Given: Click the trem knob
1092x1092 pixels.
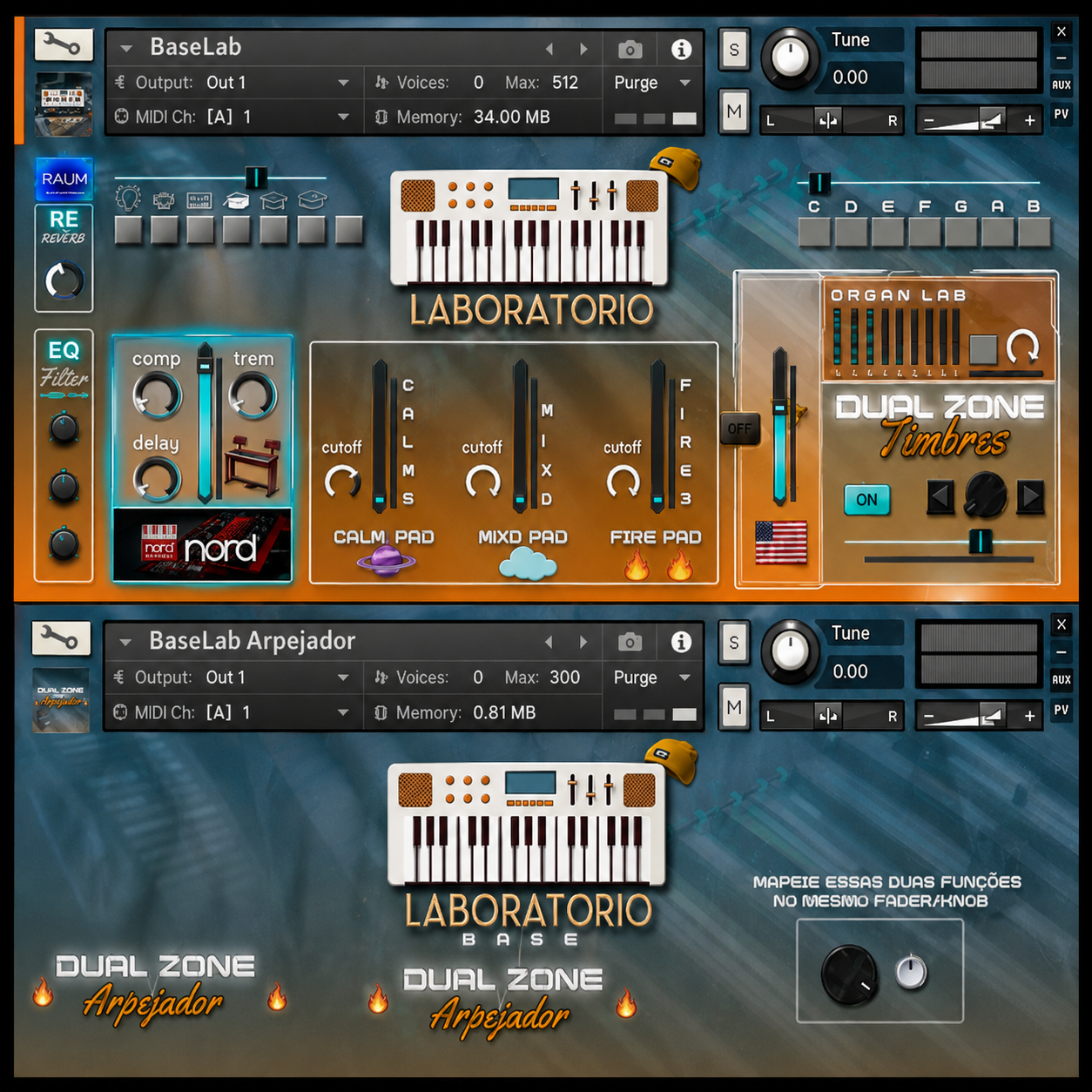Looking at the screenshot, I should (253, 396).
